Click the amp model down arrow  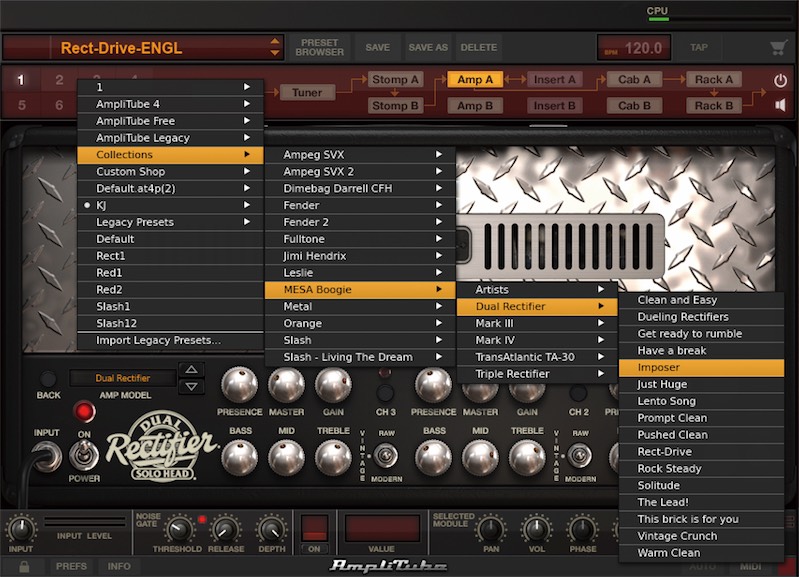[x=191, y=386]
